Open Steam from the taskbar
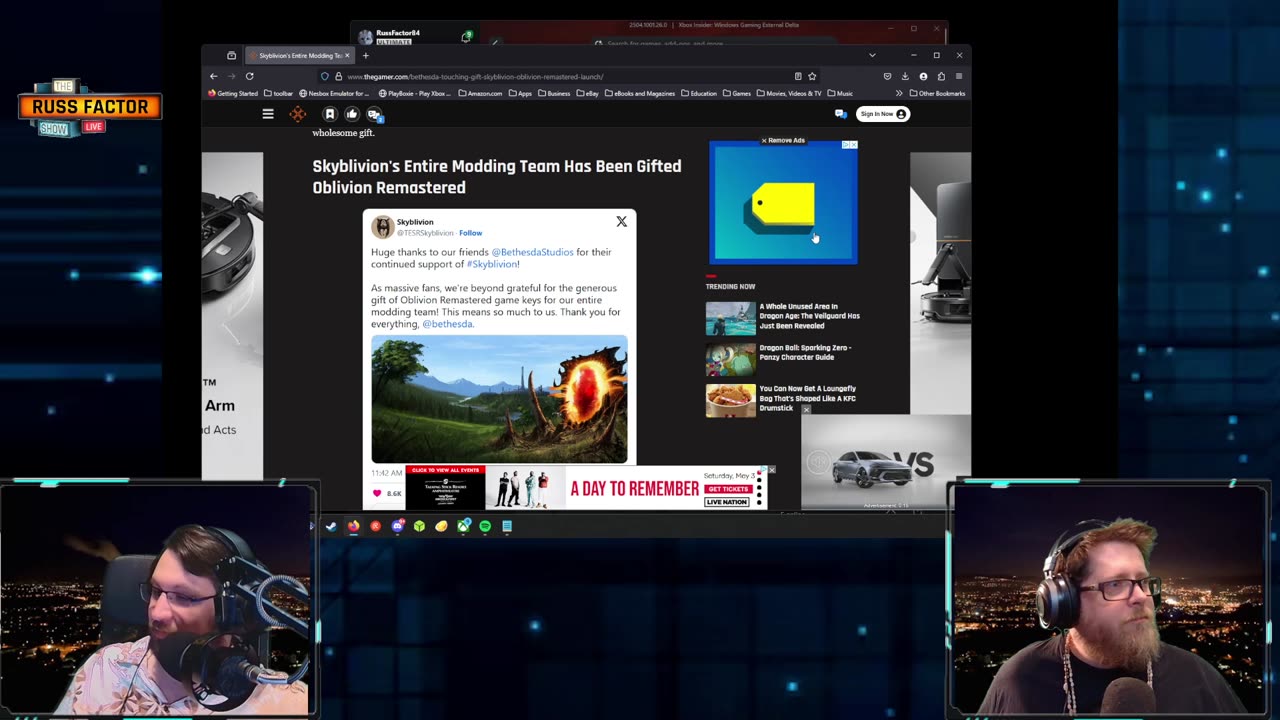Viewport: 1280px width, 720px height. tap(331, 526)
